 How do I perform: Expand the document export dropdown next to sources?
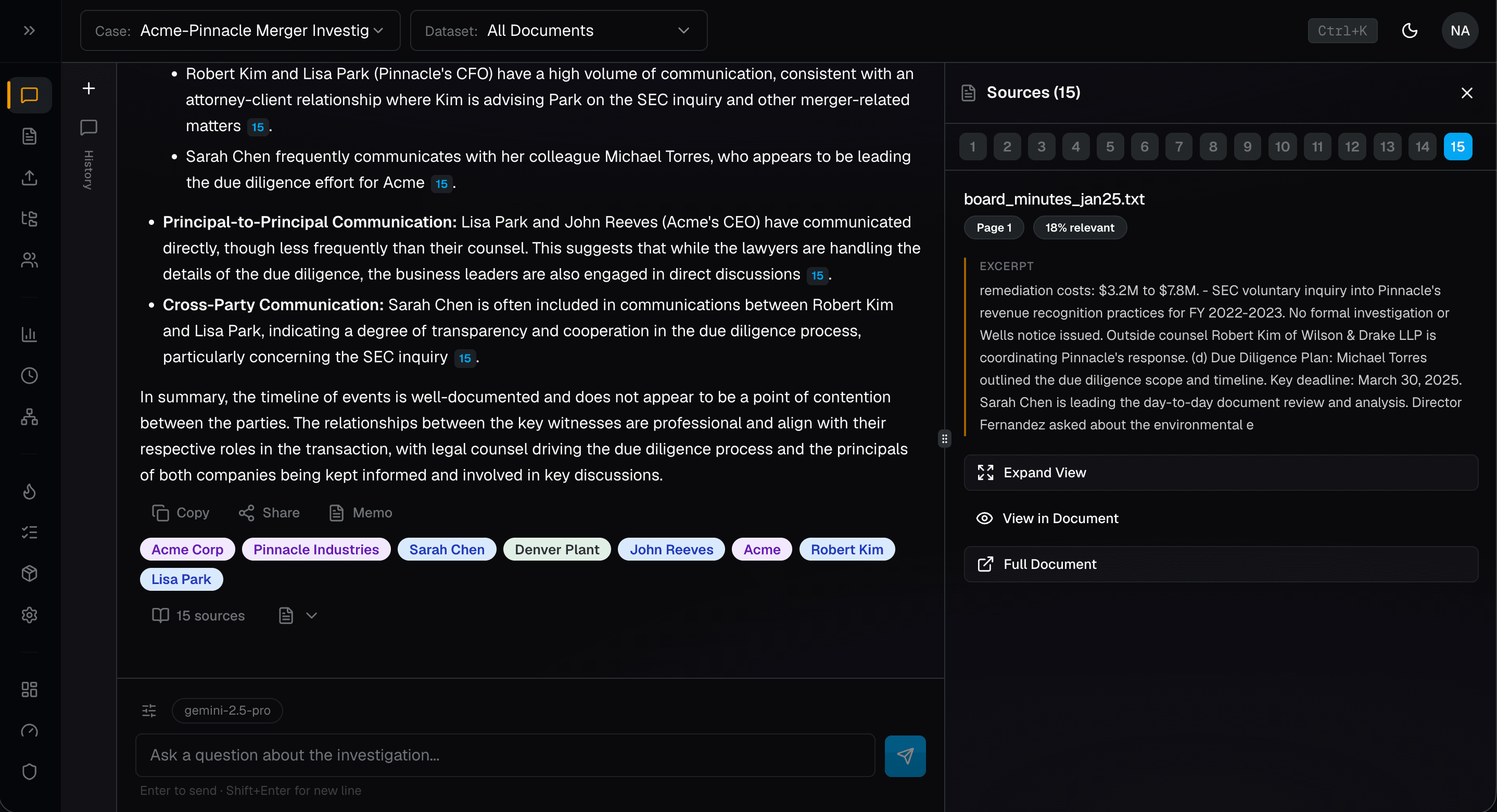pyautogui.click(x=298, y=616)
